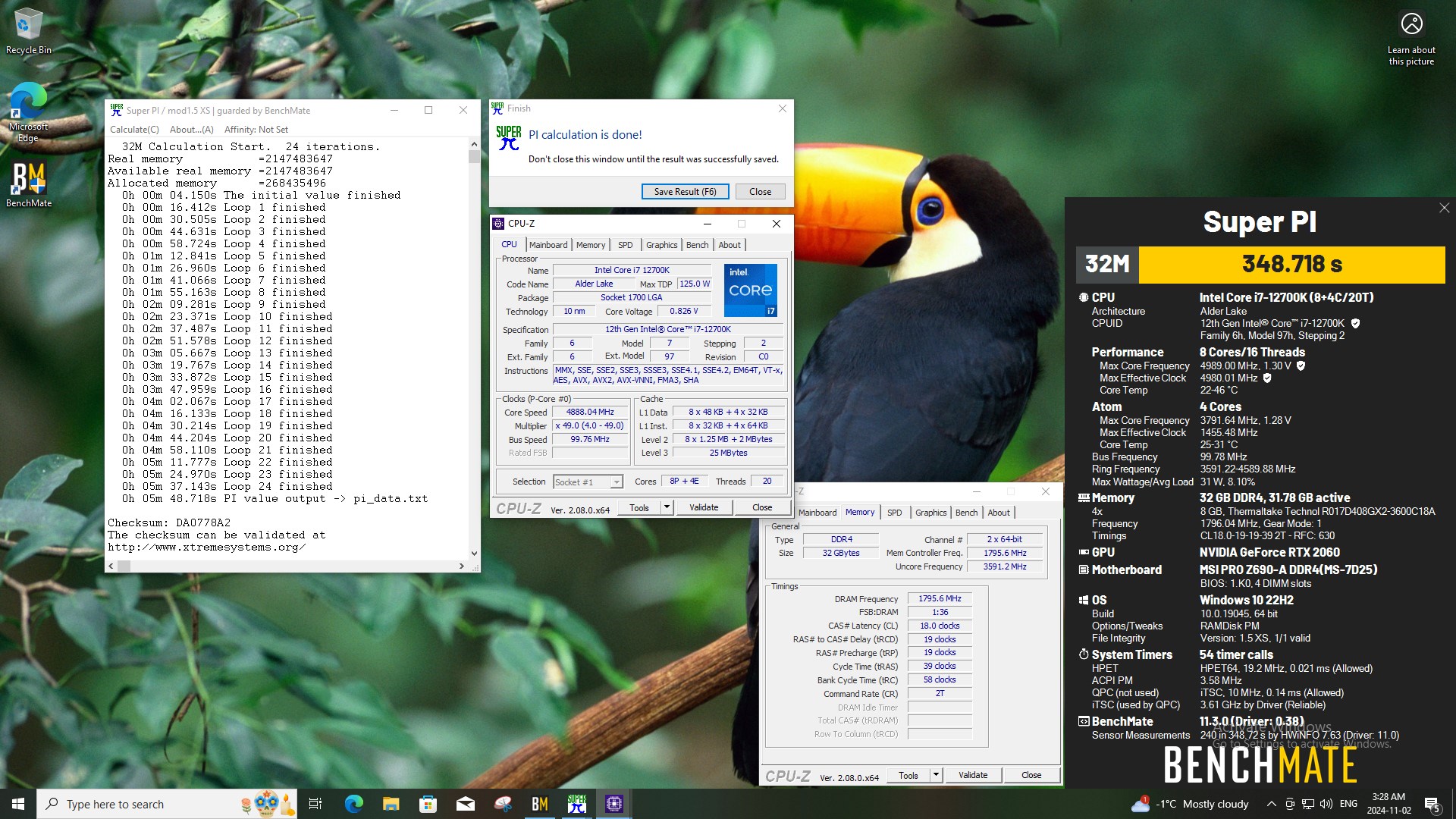The width and height of the screenshot is (1456, 819).
Task: Click Validate in the rear CPU-Z window
Action: point(973,776)
